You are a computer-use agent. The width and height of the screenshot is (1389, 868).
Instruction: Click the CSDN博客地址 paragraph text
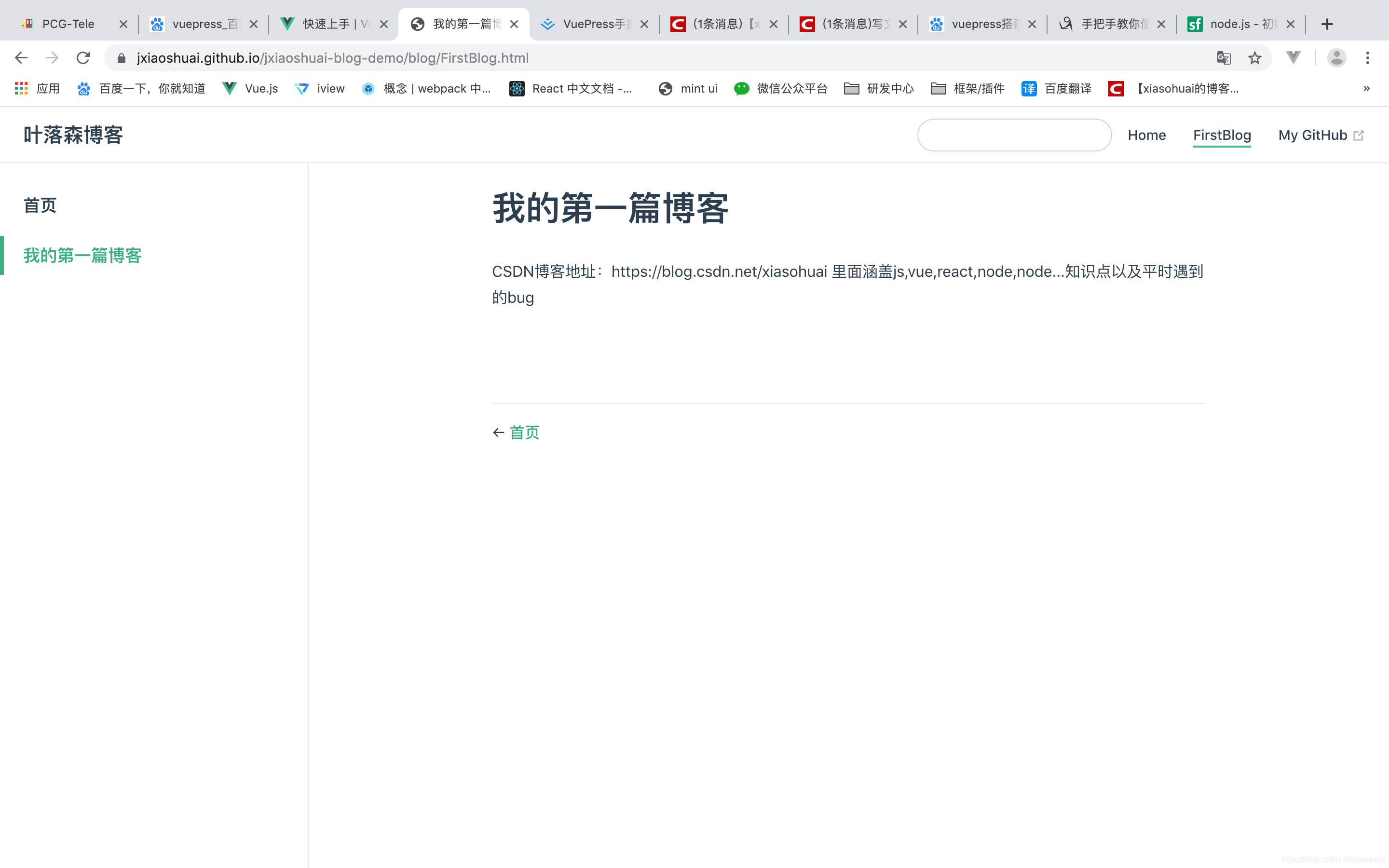[848, 284]
